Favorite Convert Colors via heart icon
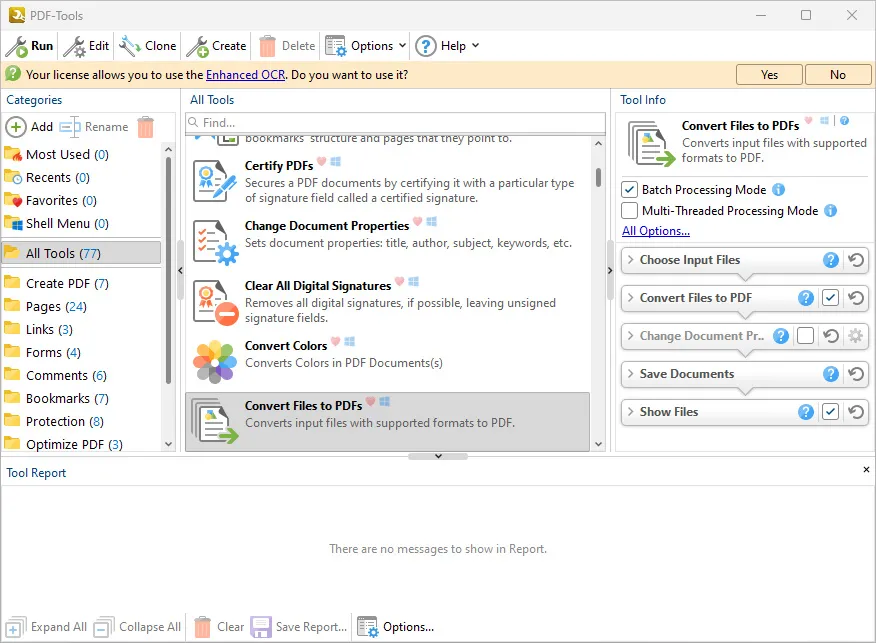This screenshot has height=643, width=876. 335,341
